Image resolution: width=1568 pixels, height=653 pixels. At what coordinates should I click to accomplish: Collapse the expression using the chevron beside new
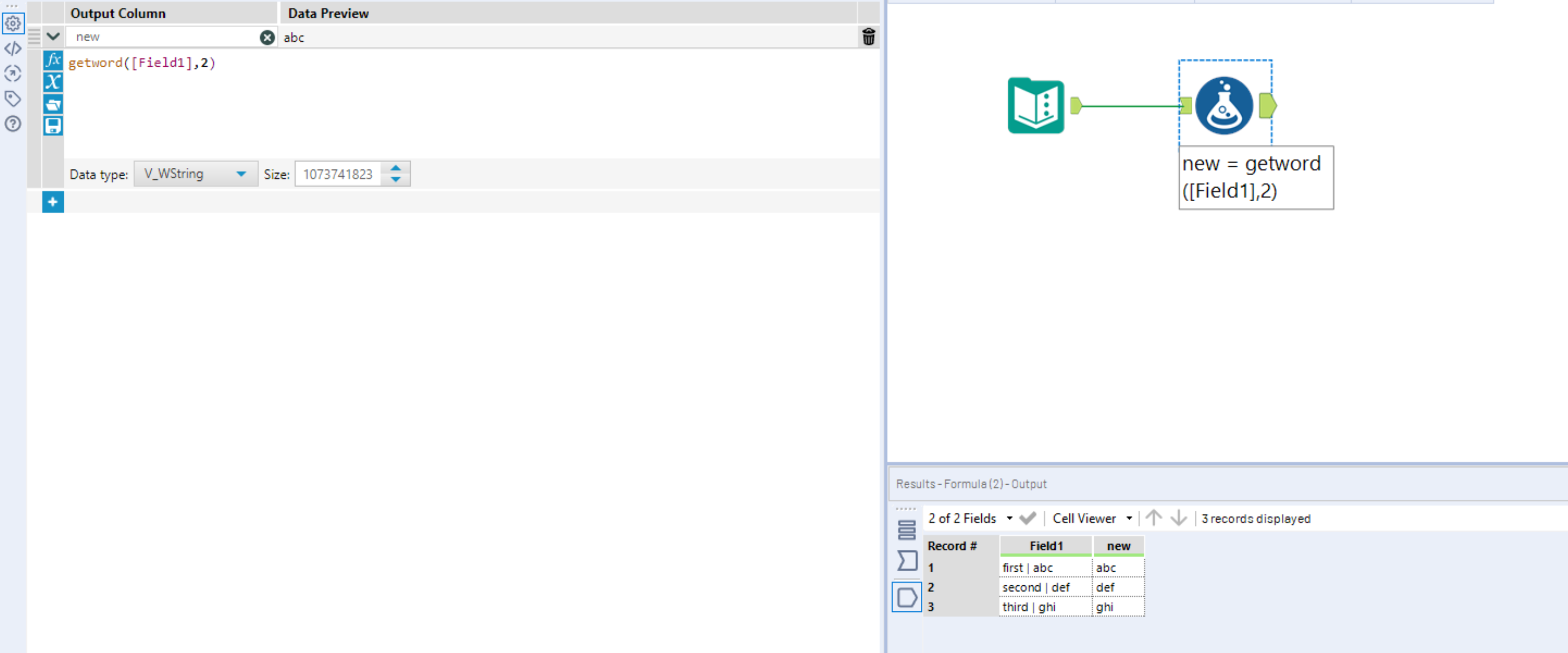point(53,37)
